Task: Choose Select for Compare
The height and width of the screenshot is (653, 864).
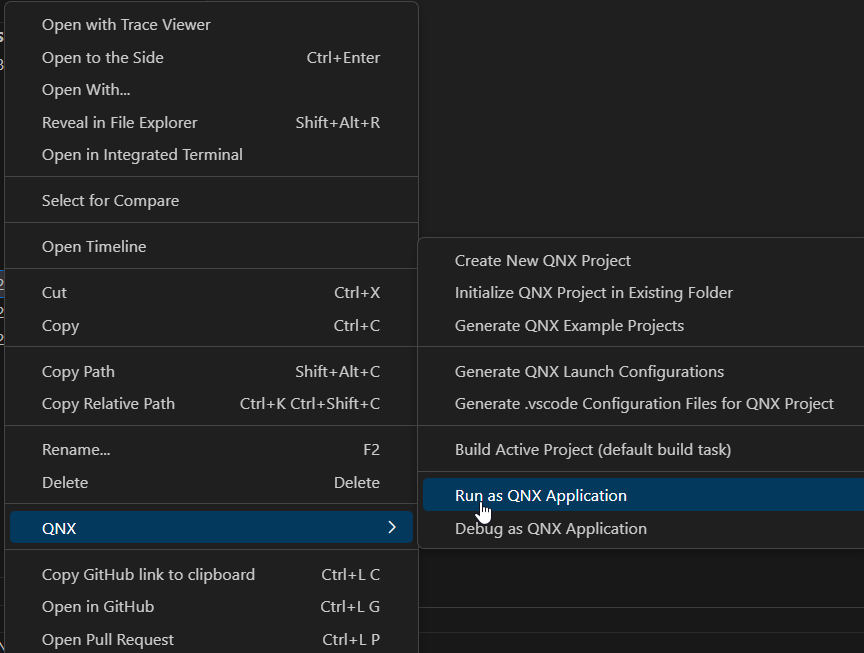Action: pos(211,201)
